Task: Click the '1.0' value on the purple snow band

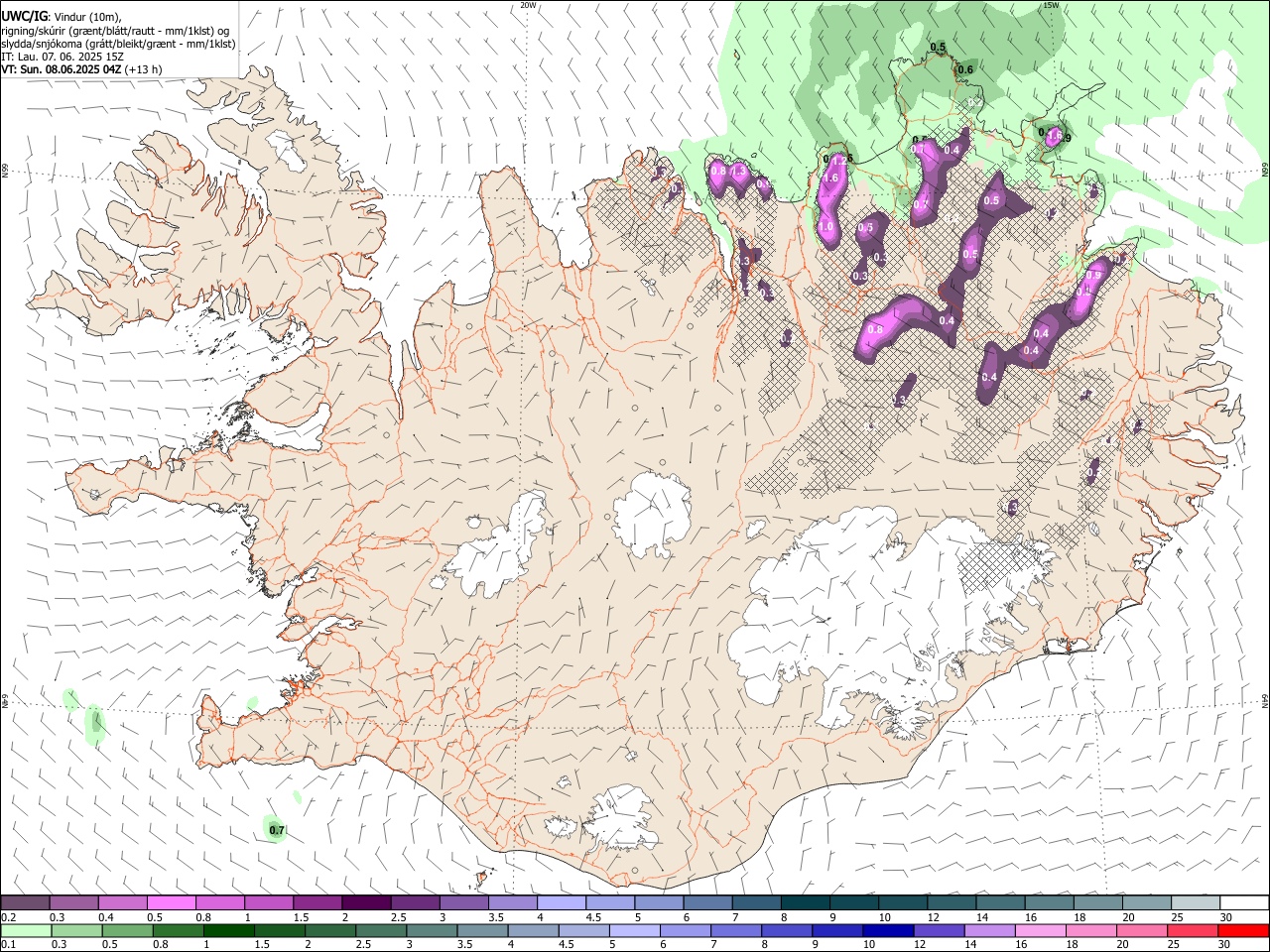Action: [825, 226]
